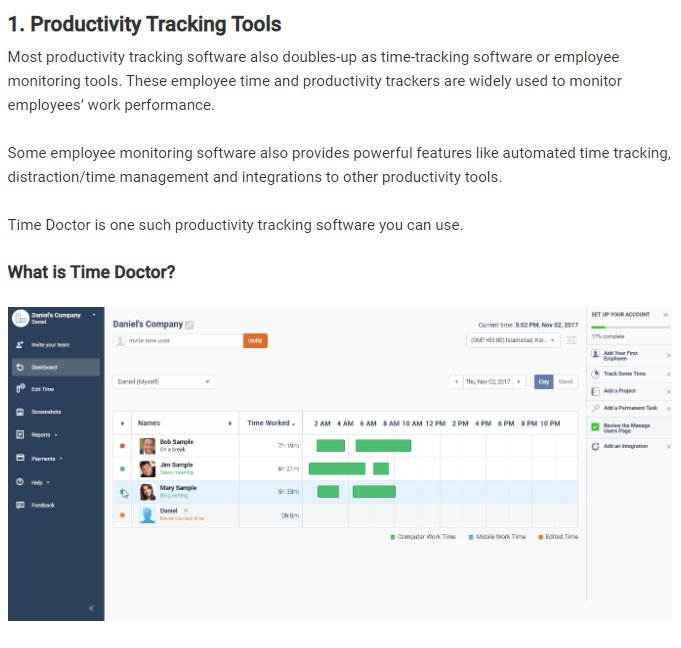Dismiss the Add an Integration step
The width and height of the screenshot is (681, 648).
668,446
